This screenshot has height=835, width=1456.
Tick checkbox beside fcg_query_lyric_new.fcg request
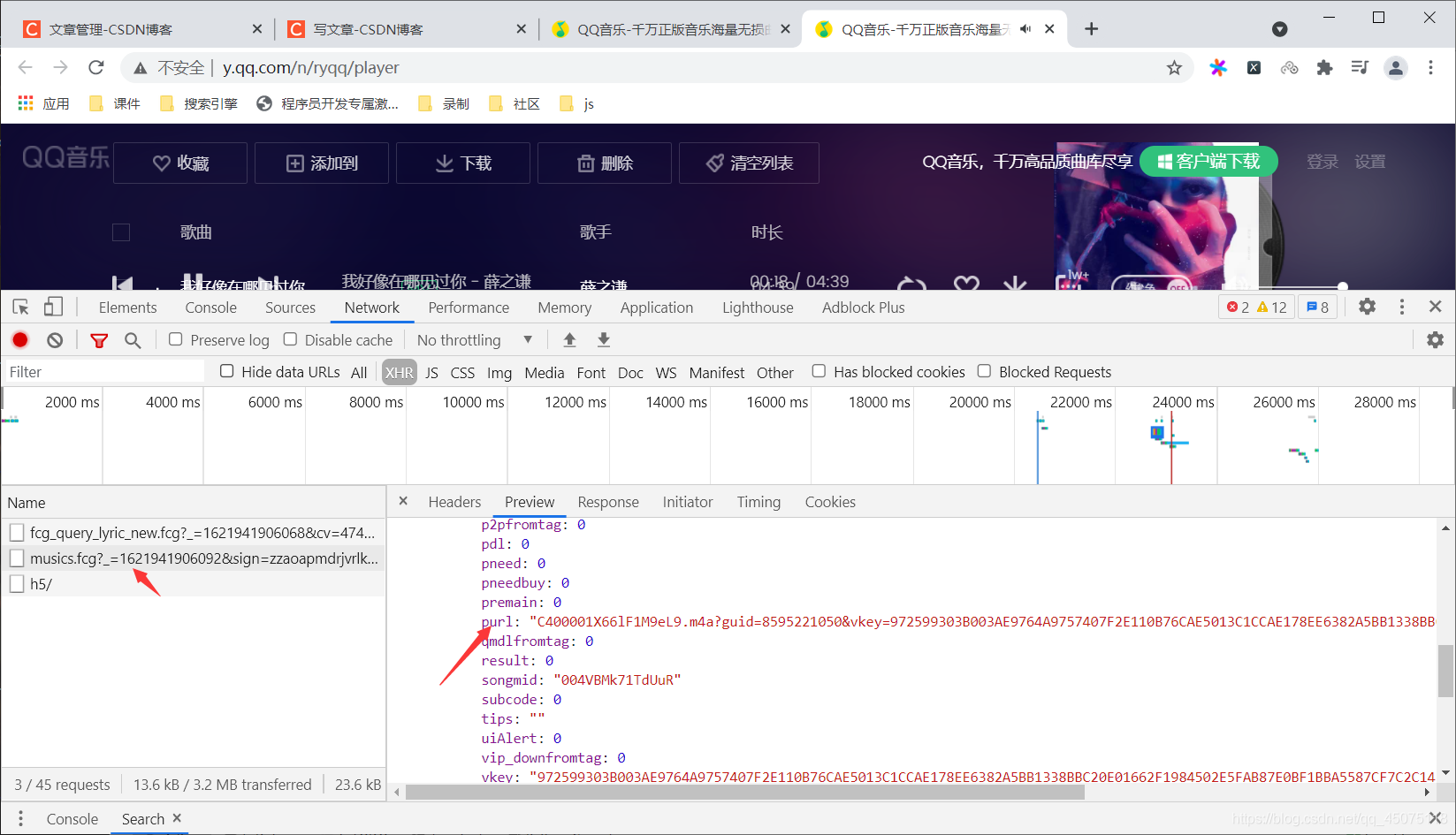click(17, 532)
